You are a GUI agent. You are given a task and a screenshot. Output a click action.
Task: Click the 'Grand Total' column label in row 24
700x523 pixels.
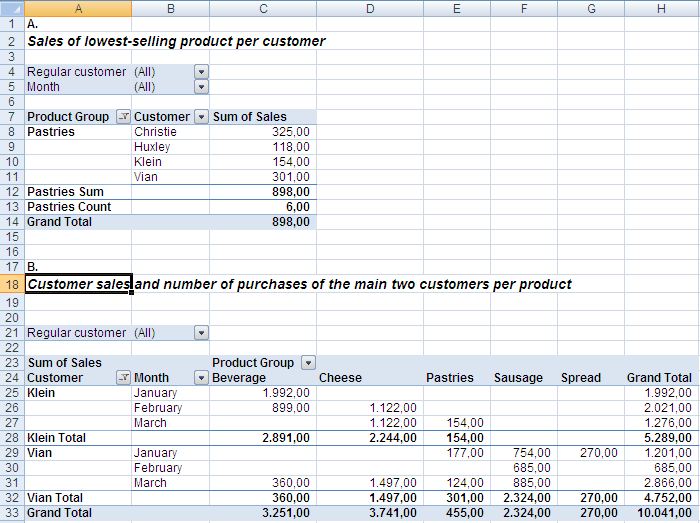pos(659,378)
